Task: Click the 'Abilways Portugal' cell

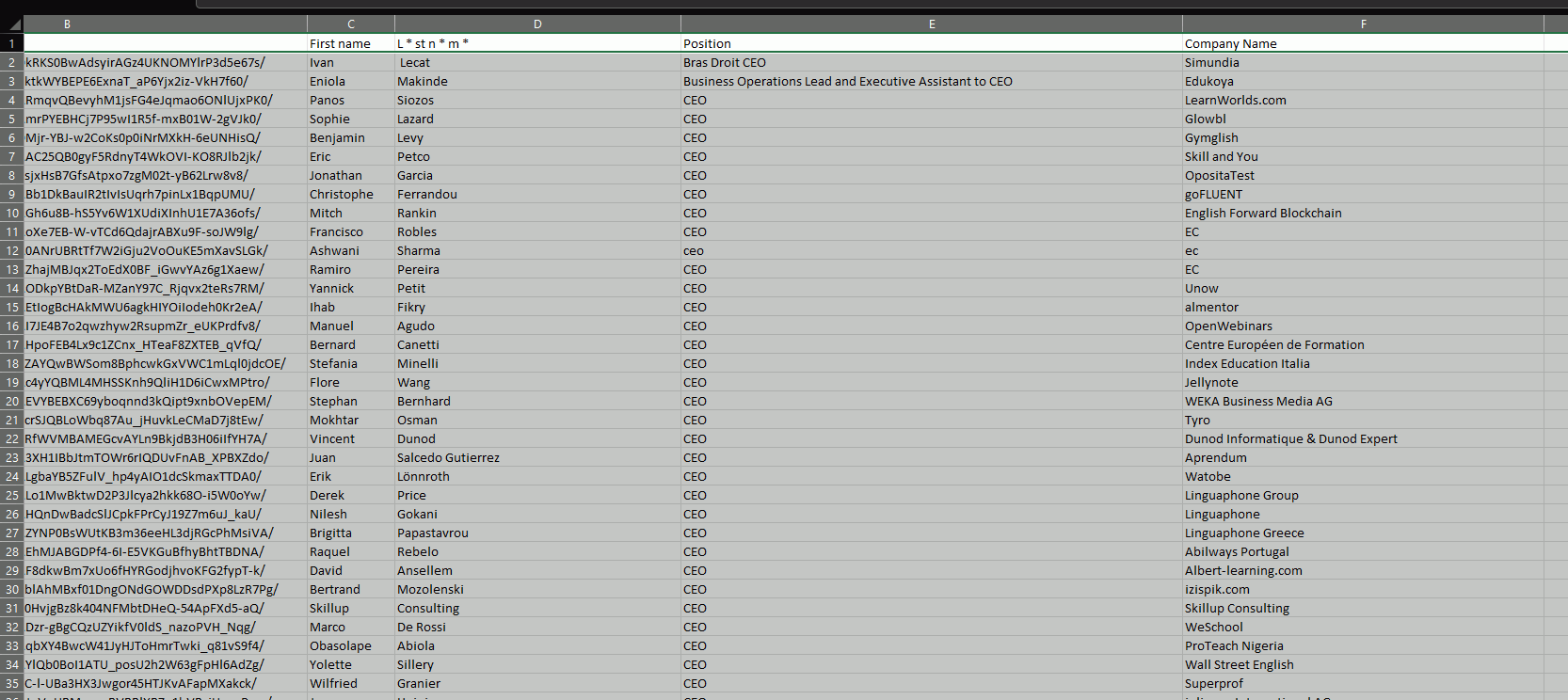Action: (x=1363, y=551)
